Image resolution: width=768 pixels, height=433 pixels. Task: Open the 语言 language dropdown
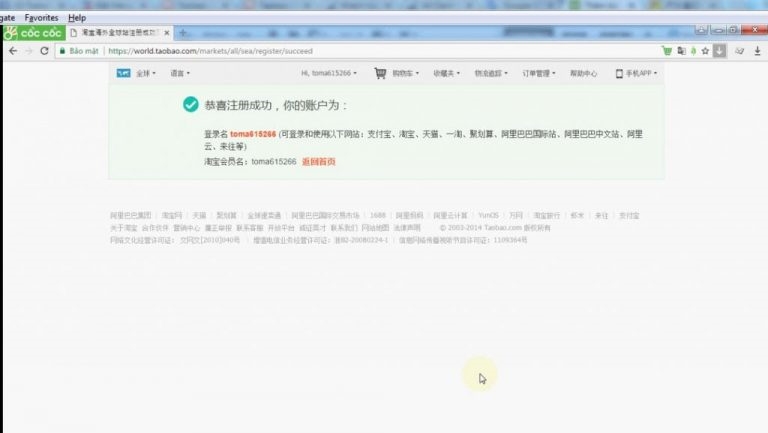coord(180,73)
